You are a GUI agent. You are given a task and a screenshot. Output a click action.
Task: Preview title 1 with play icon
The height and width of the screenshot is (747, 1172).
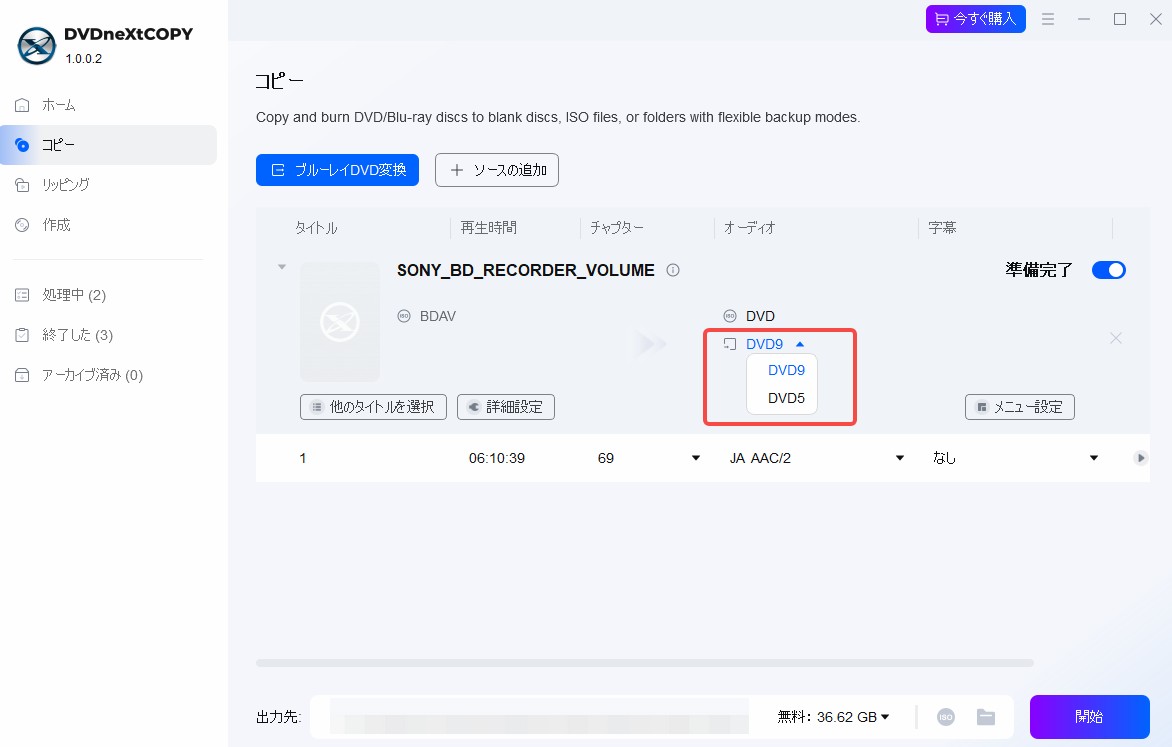point(1140,458)
